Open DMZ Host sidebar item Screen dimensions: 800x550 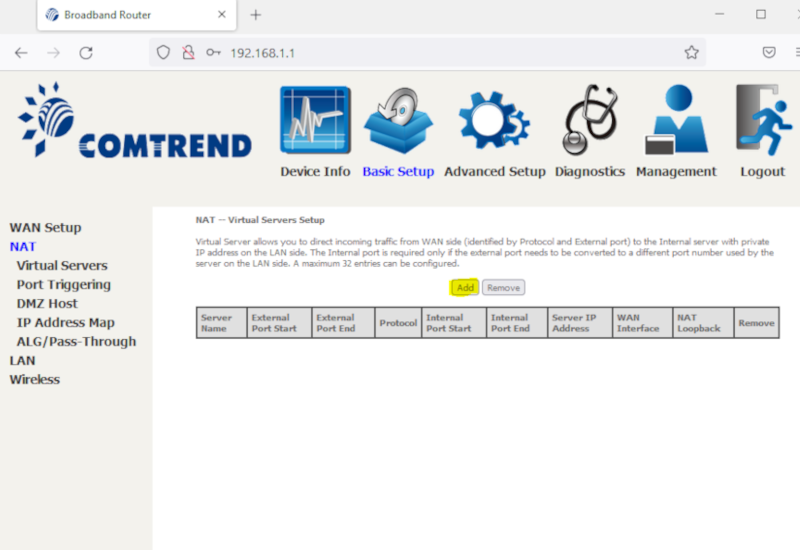[x=47, y=304]
